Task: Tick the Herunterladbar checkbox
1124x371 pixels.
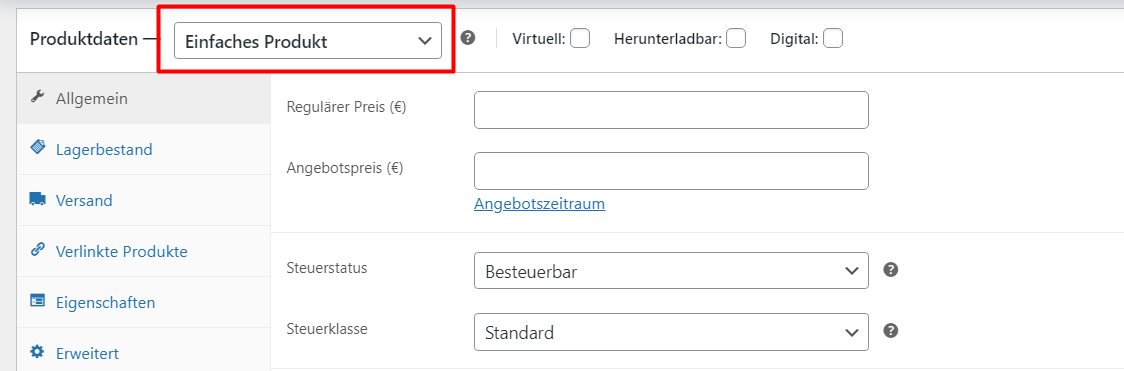Action: click(x=735, y=38)
